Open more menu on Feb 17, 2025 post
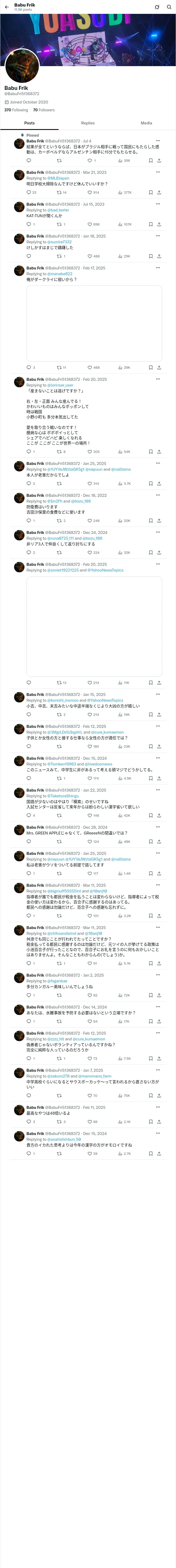 [x=158, y=268]
